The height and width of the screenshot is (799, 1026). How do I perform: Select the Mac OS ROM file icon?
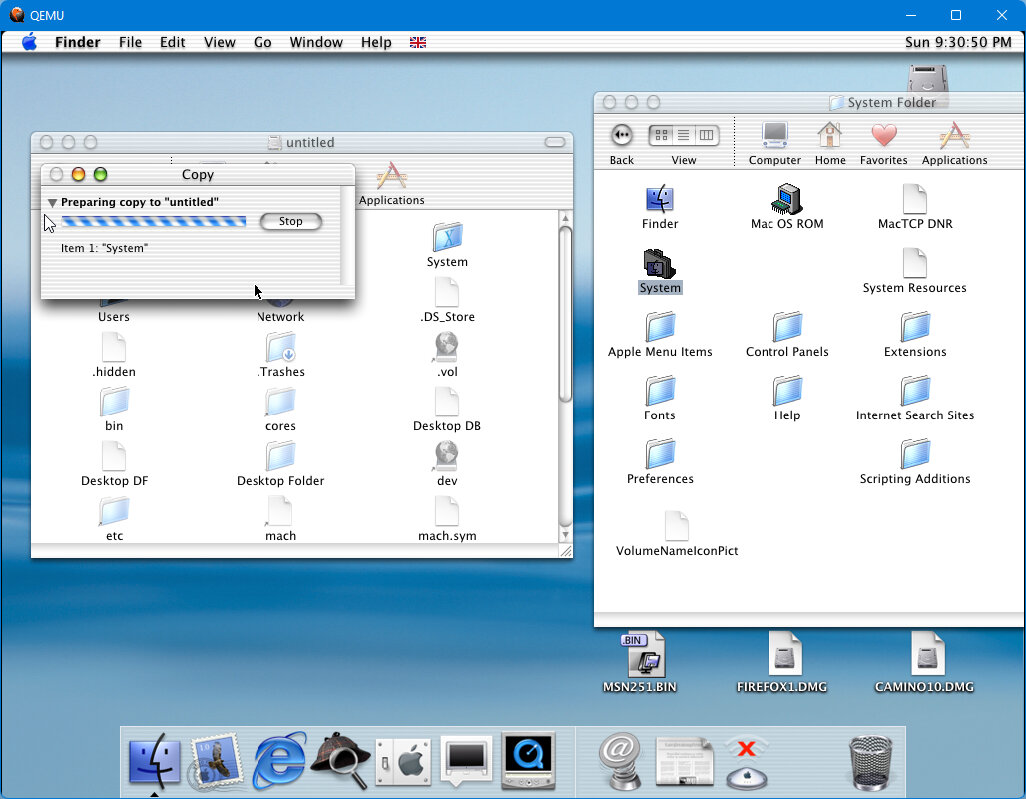point(787,200)
